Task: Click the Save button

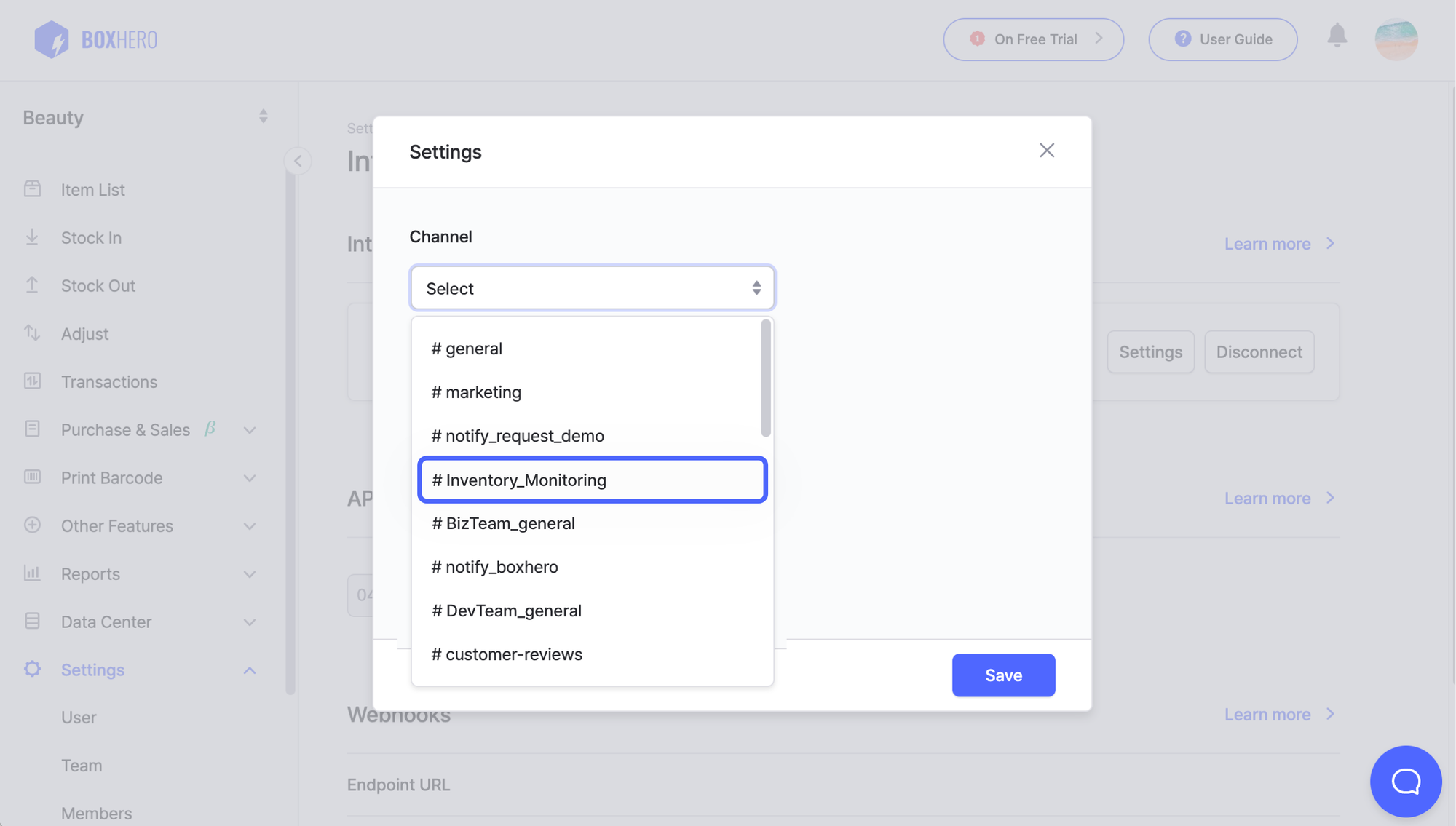Action: click(x=1002, y=675)
